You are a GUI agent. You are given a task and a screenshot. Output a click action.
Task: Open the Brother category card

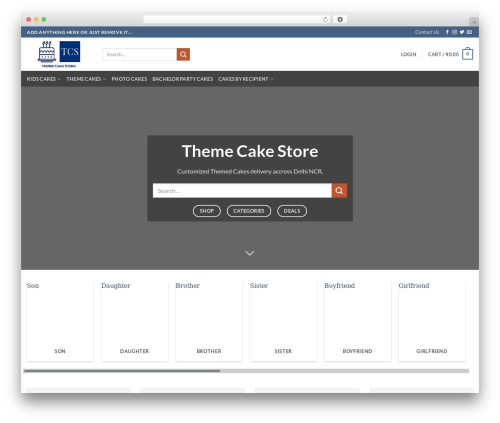click(209, 321)
